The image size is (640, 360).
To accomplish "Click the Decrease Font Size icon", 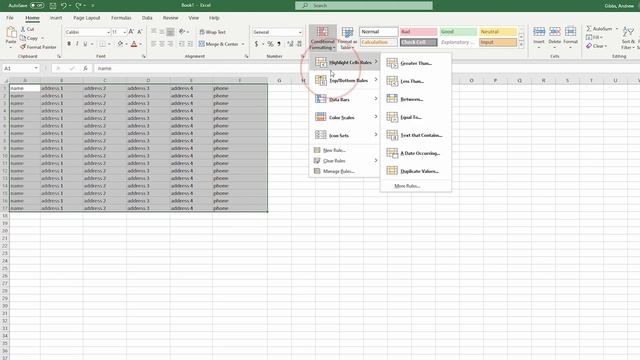I will click(140, 32).
